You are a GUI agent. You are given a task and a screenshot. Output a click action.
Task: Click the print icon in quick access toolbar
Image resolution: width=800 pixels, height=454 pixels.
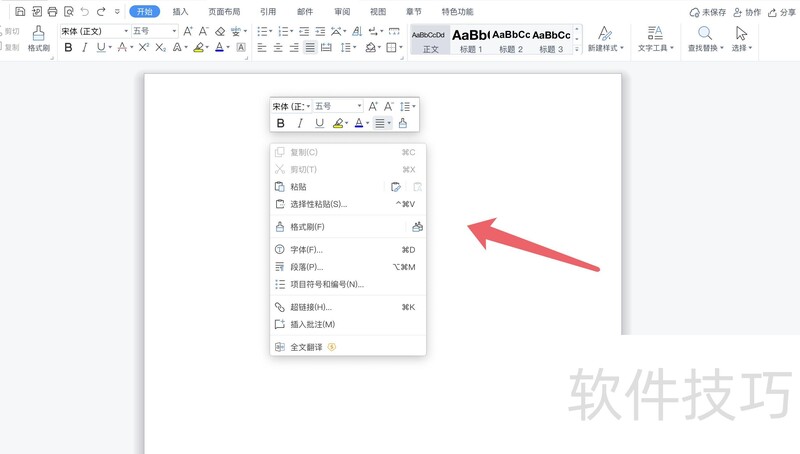point(53,11)
